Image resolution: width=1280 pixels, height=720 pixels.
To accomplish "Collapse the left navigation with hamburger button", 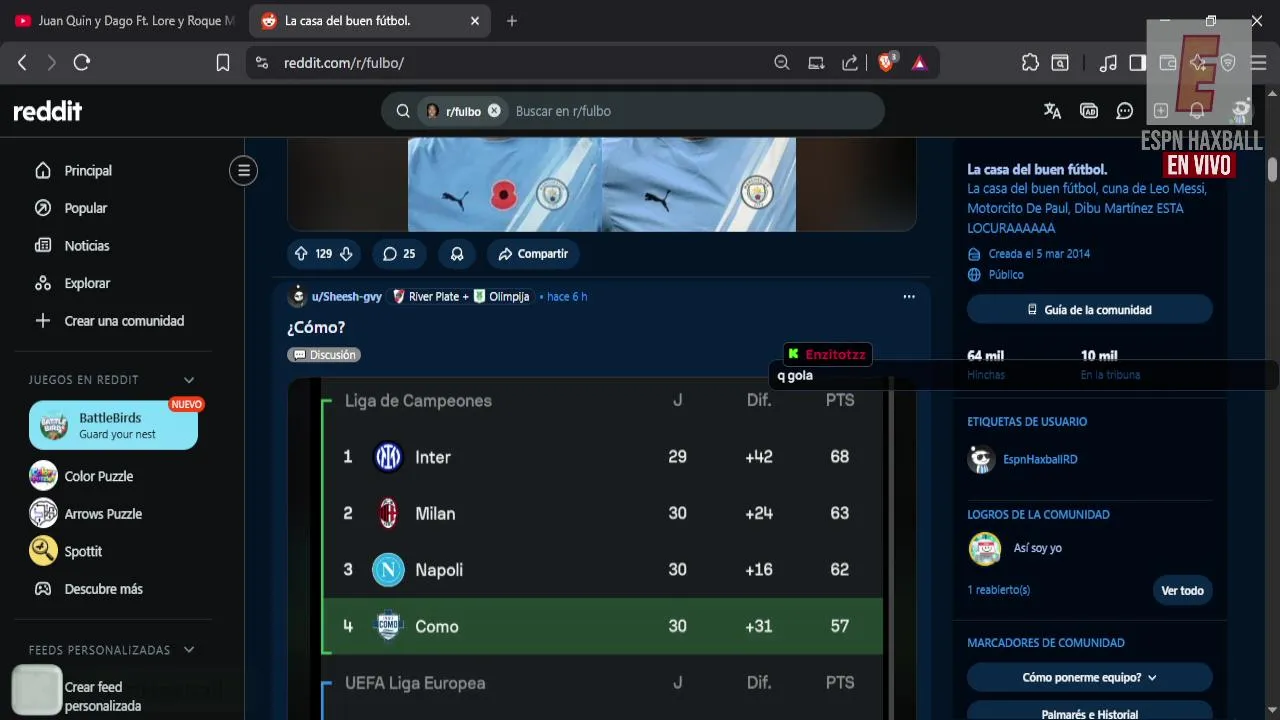I will (x=243, y=171).
